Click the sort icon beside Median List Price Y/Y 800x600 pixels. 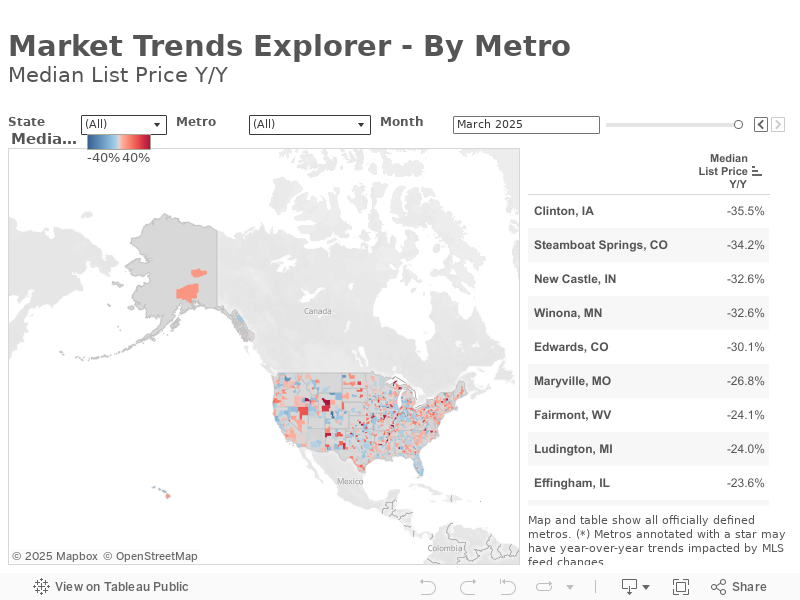click(x=757, y=171)
